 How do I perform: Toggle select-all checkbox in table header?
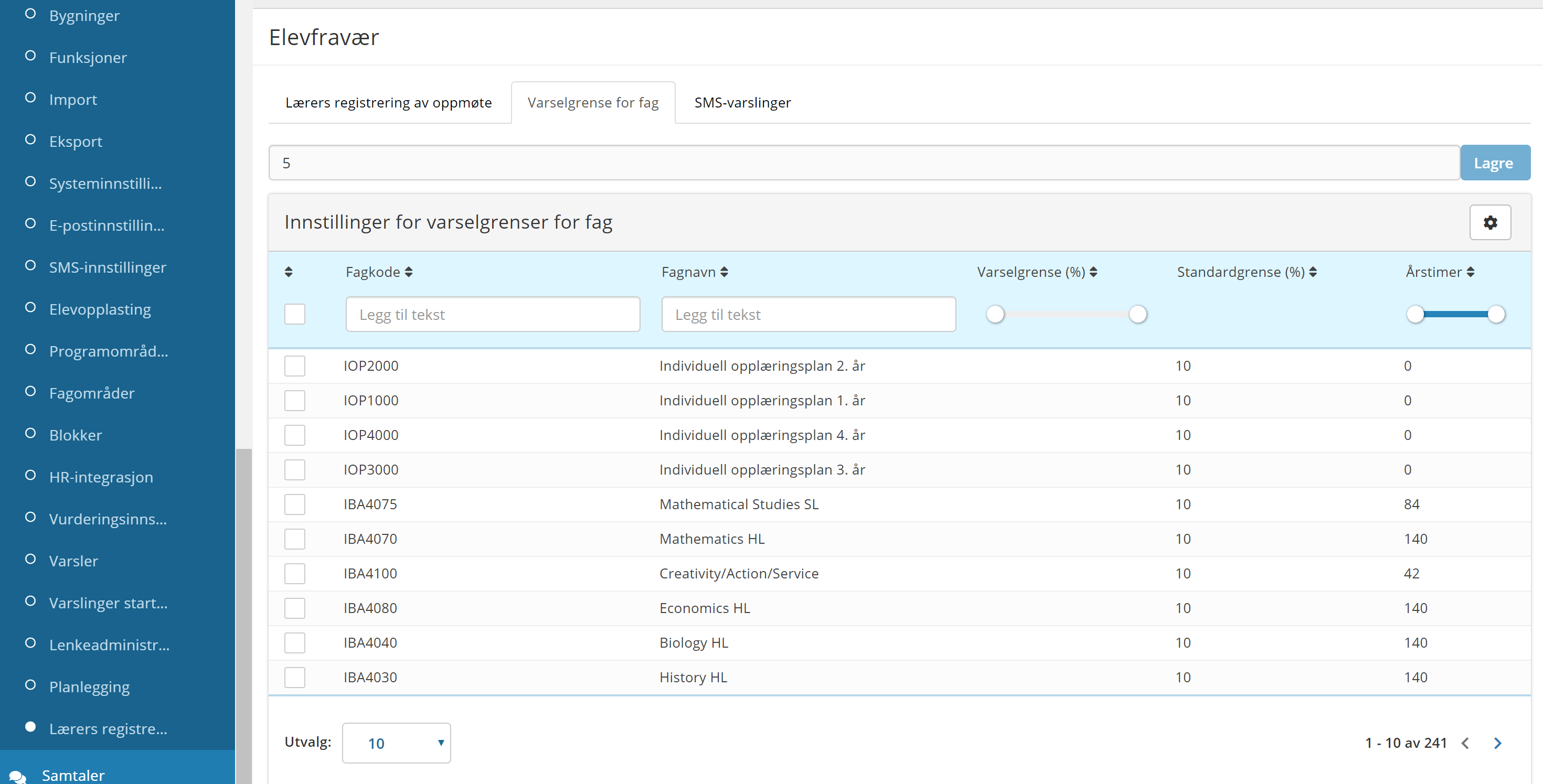[x=295, y=314]
